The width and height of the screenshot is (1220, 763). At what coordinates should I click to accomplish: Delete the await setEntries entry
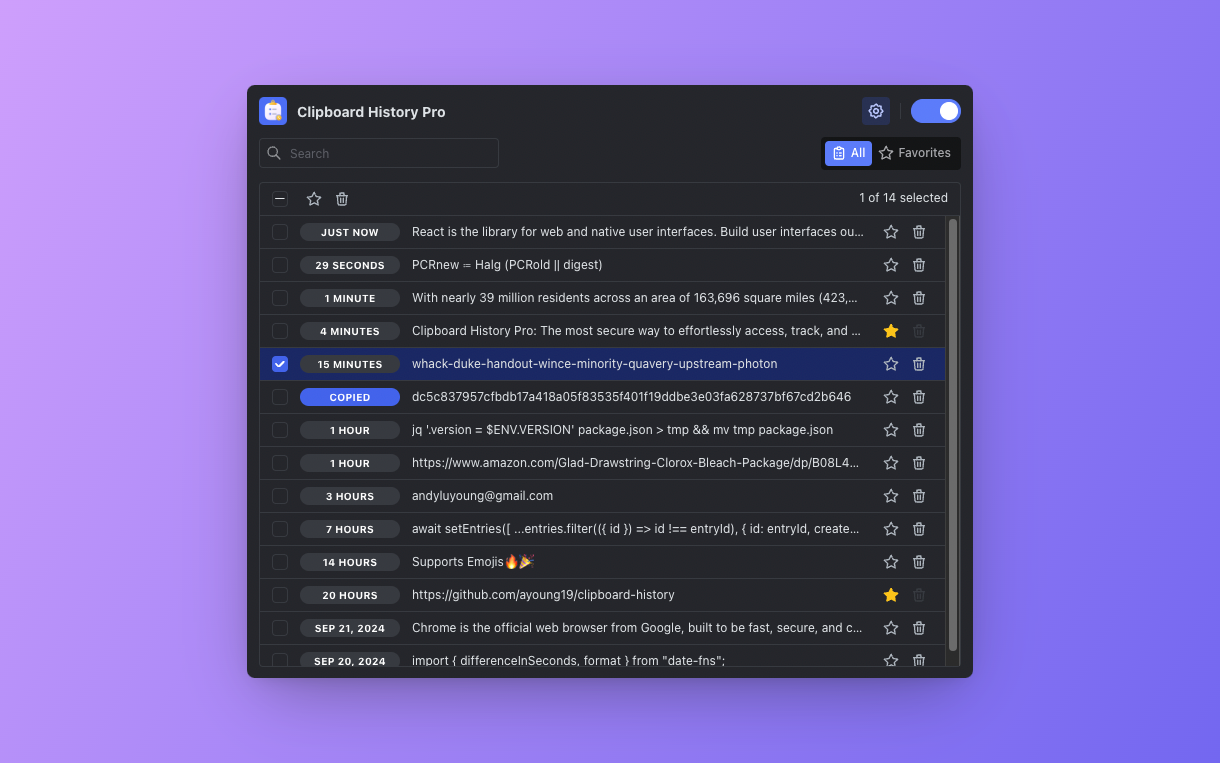919,529
